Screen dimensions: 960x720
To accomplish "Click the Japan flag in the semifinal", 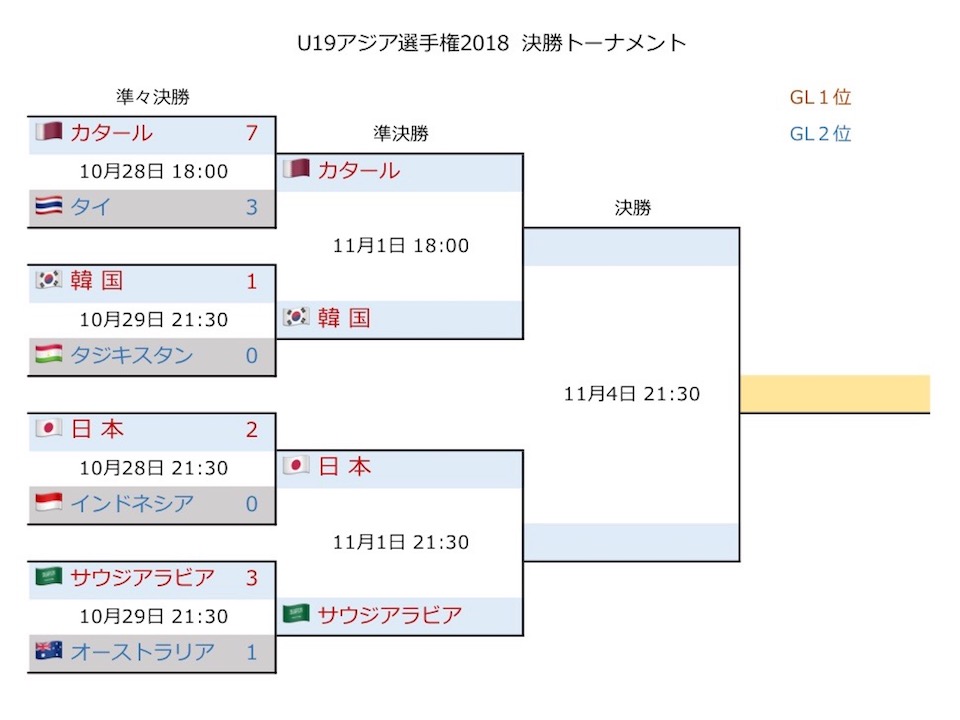I will pos(296,465).
